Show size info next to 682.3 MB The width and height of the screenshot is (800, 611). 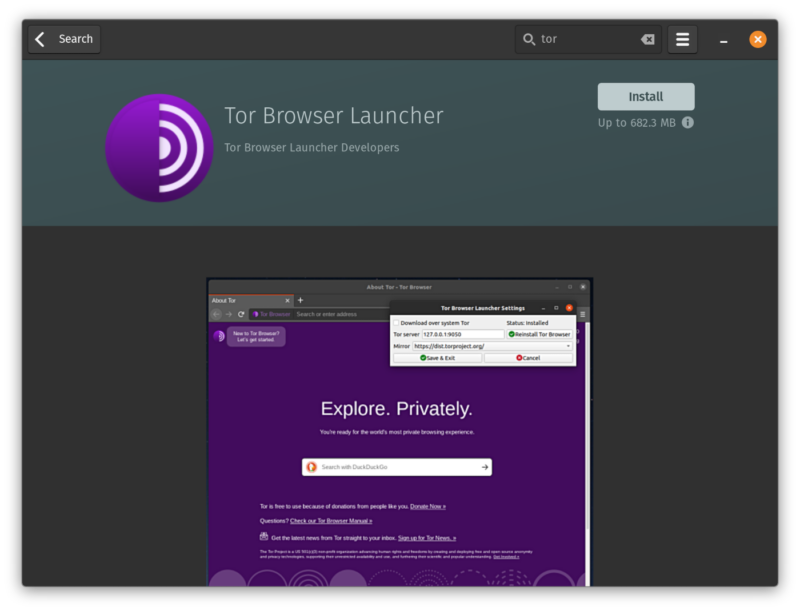click(688, 122)
